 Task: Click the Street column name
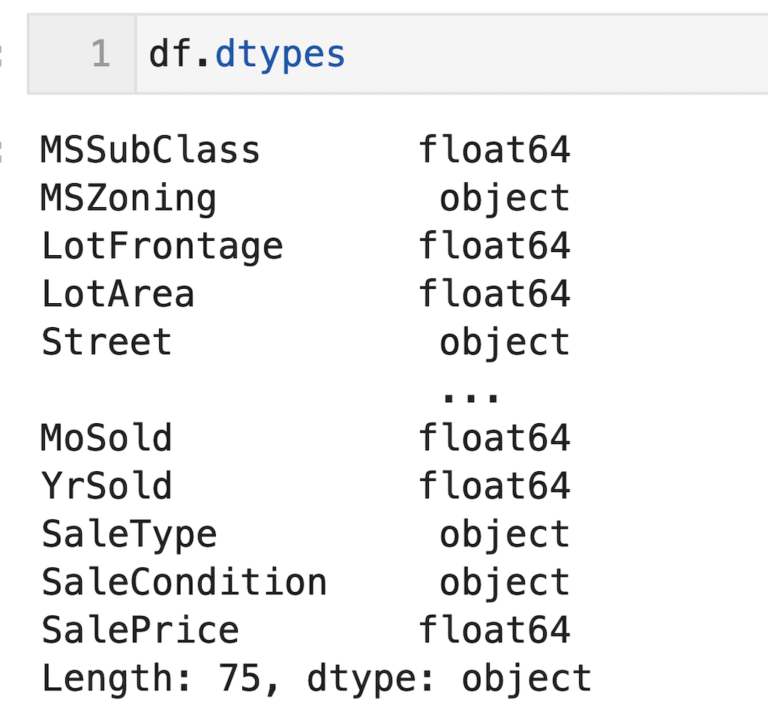[106, 342]
